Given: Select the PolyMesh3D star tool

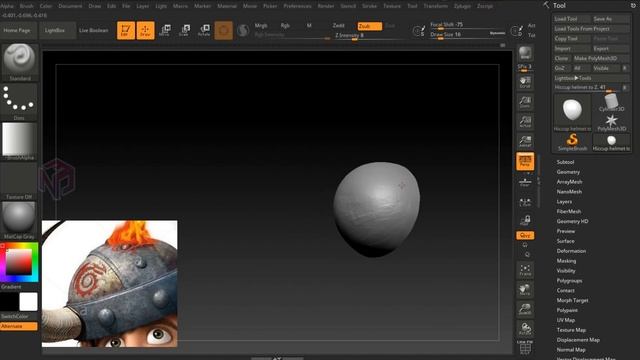Looking at the screenshot, I should (611, 122).
